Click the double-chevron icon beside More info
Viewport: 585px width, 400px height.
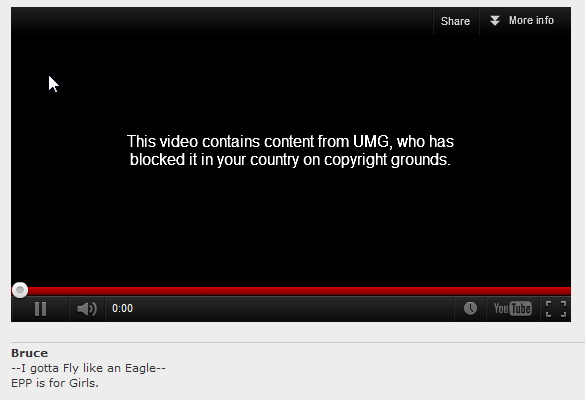(x=495, y=21)
